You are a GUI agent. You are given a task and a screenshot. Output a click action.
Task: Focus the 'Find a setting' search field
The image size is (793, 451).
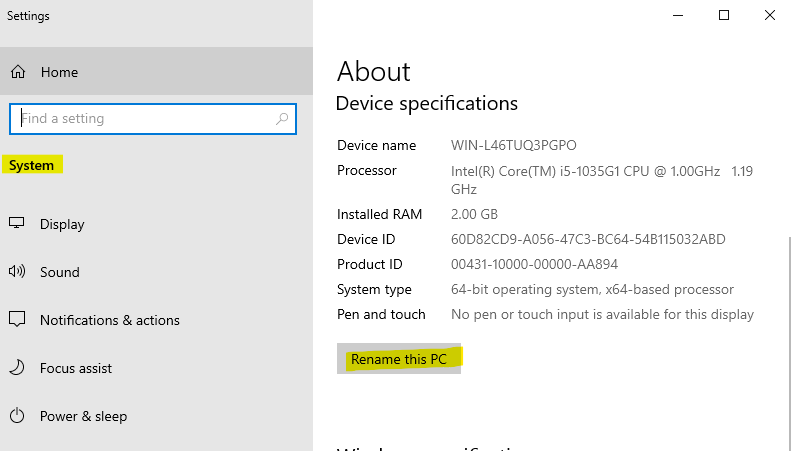click(x=140, y=119)
